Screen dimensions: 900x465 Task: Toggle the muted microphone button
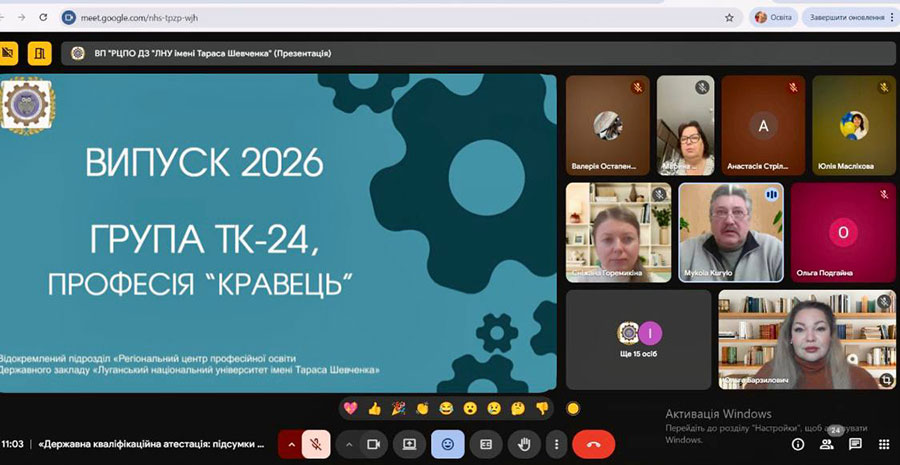tap(316, 444)
